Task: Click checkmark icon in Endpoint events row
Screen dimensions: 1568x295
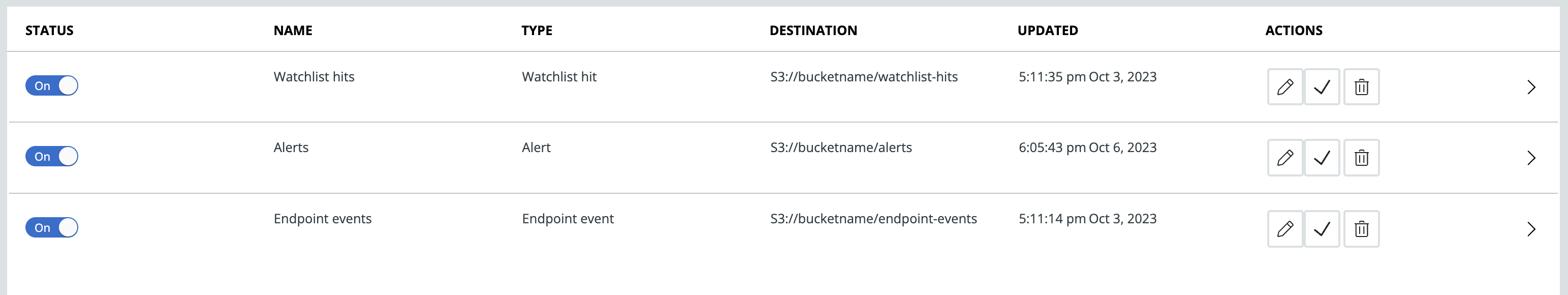Action: tap(1322, 229)
